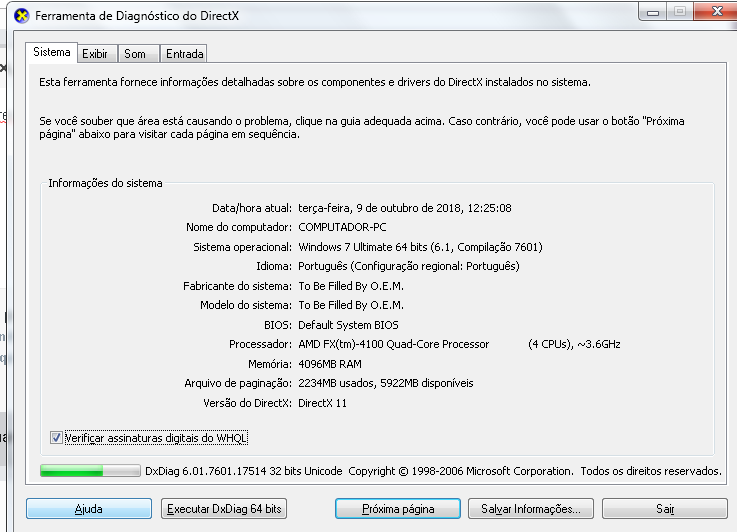Viewport: 737px width, 532px height.
Task: Click Fabricante do sistema value 'To Be Filled By O.E.M.'
Action: (x=351, y=286)
